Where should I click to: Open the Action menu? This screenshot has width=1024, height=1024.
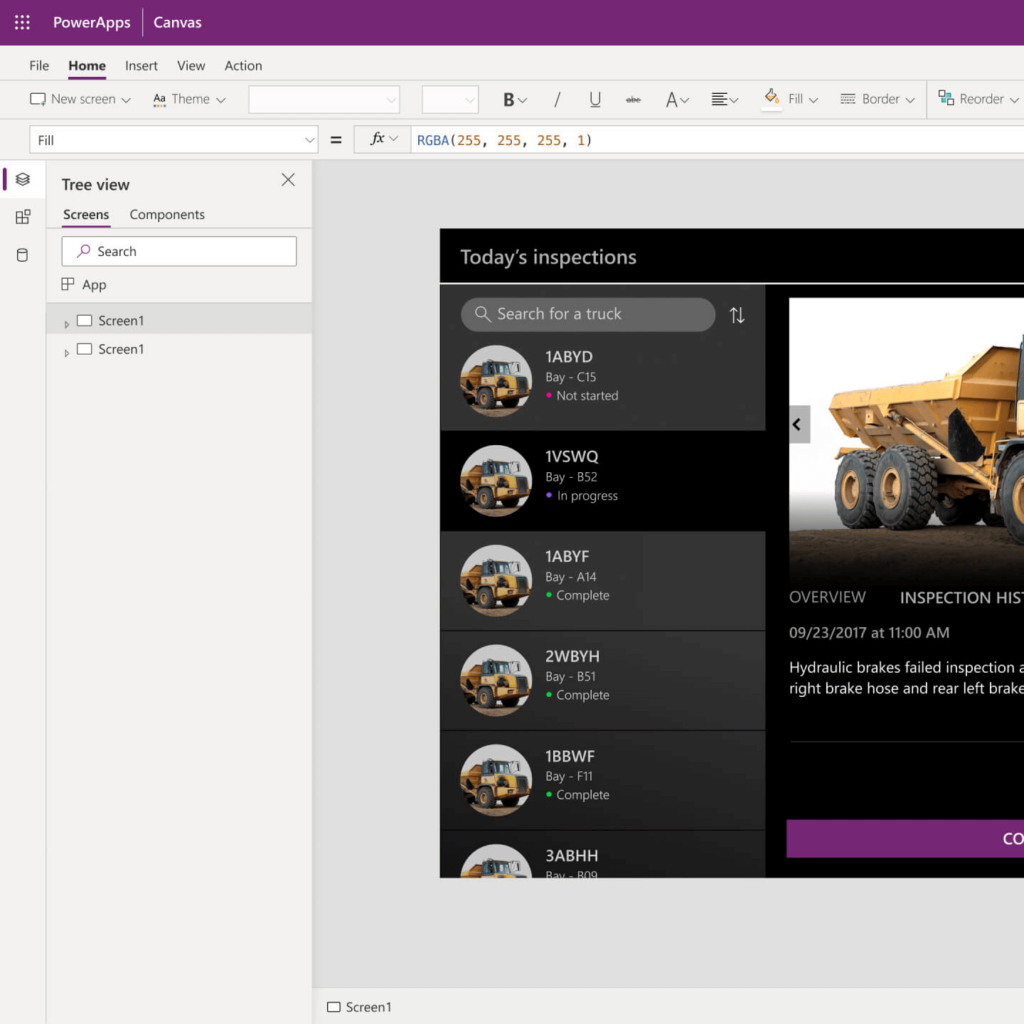pos(243,65)
